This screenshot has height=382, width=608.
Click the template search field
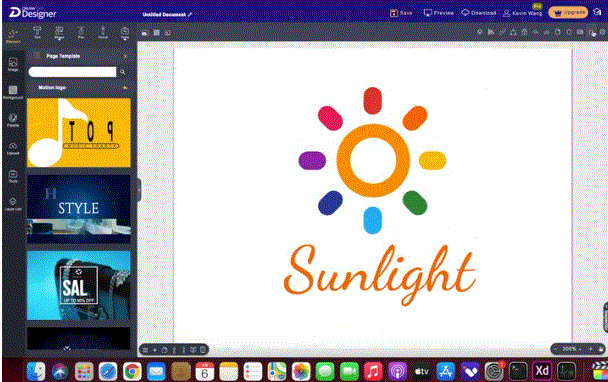tap(72, 72)
